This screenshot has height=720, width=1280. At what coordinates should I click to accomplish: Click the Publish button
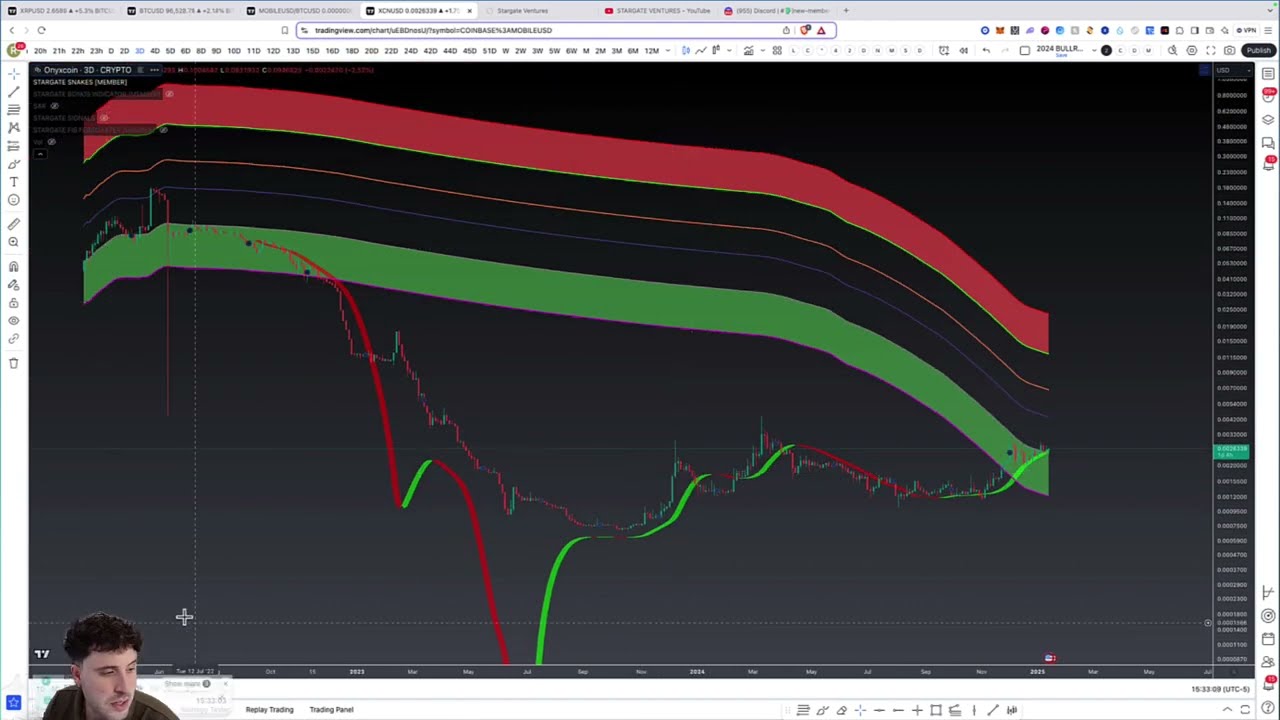1257,50
